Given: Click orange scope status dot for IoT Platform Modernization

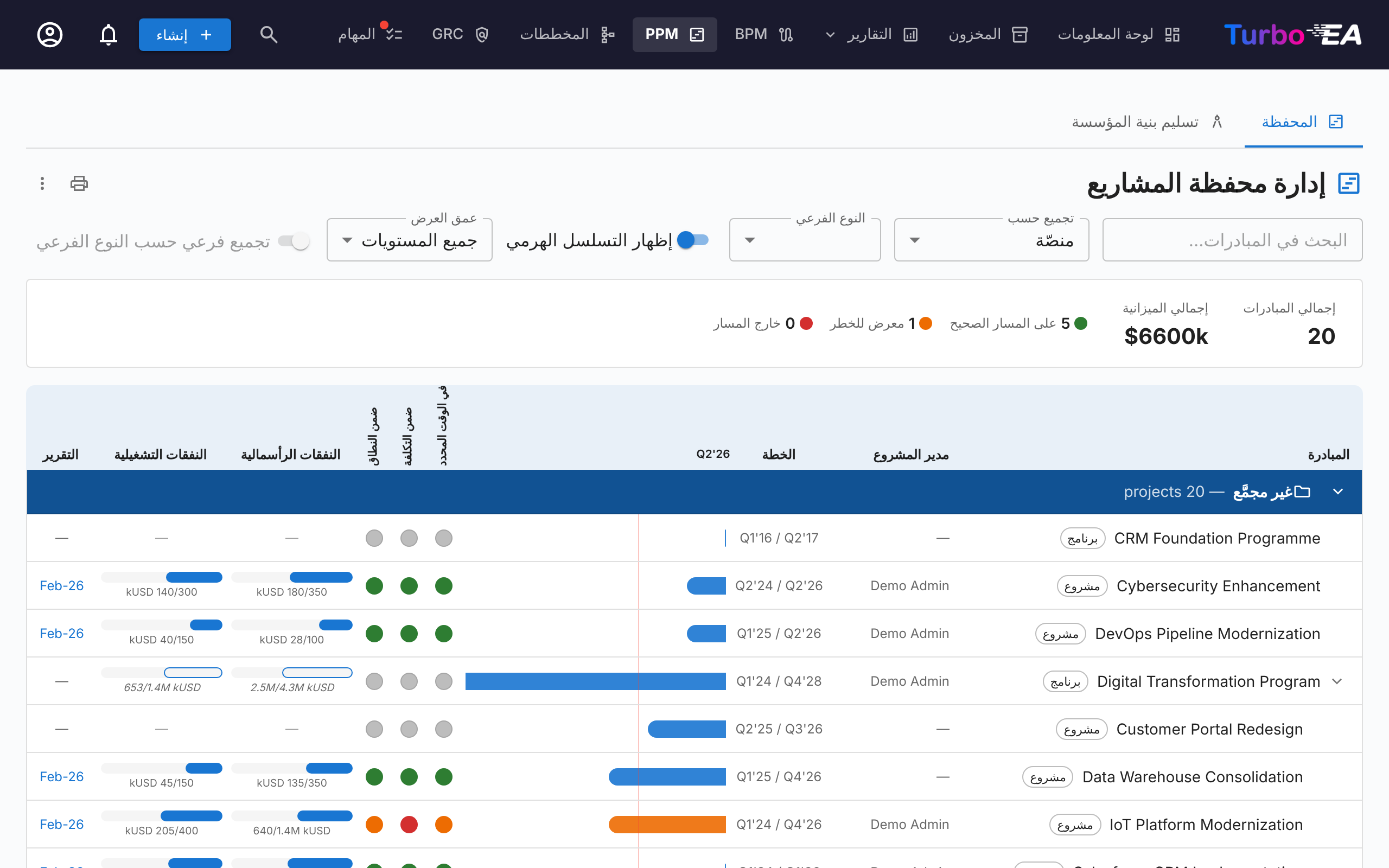Looking at the screenshot, I should tap(374, 825).
